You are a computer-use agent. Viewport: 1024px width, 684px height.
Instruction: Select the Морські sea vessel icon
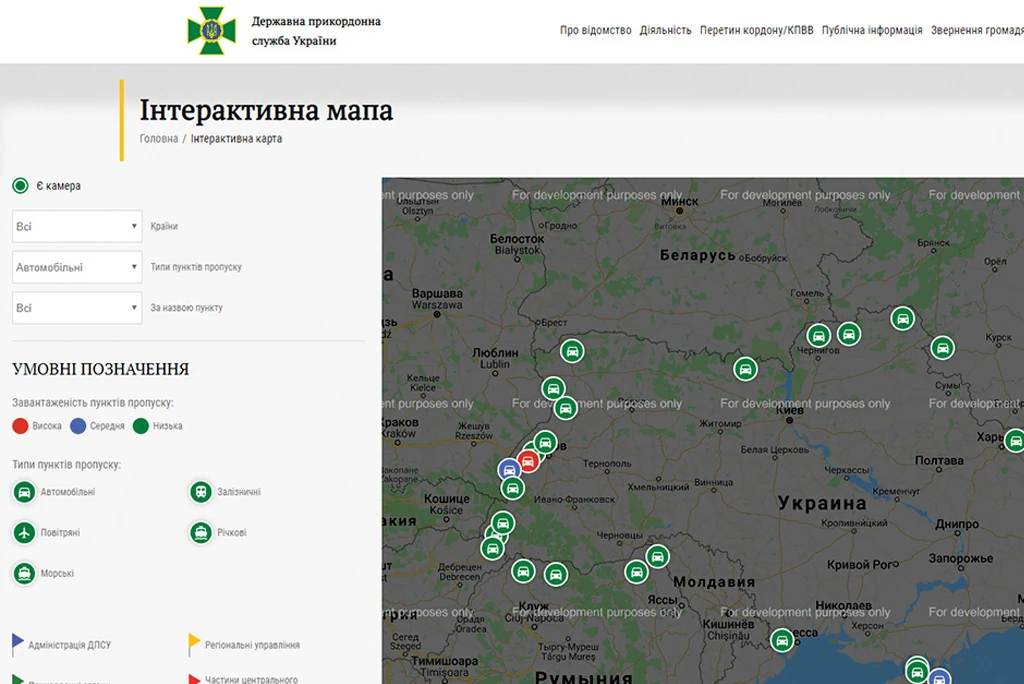tap(22, 573)
